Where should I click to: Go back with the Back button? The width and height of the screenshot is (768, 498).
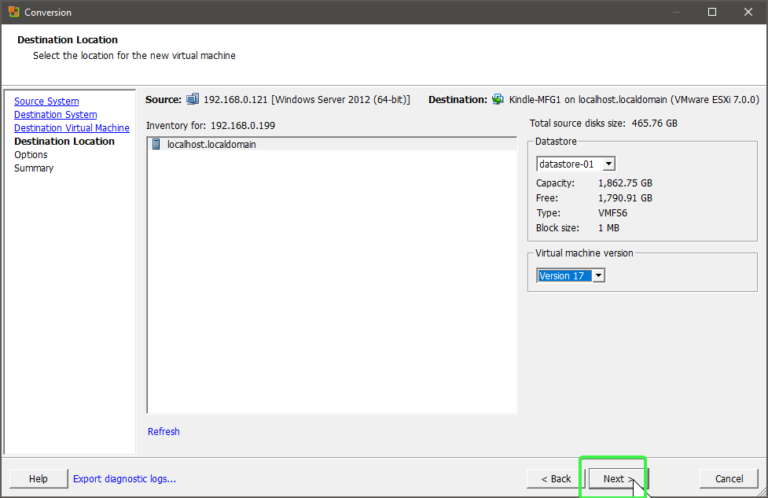pyautogui.click(x=549, y=479)
